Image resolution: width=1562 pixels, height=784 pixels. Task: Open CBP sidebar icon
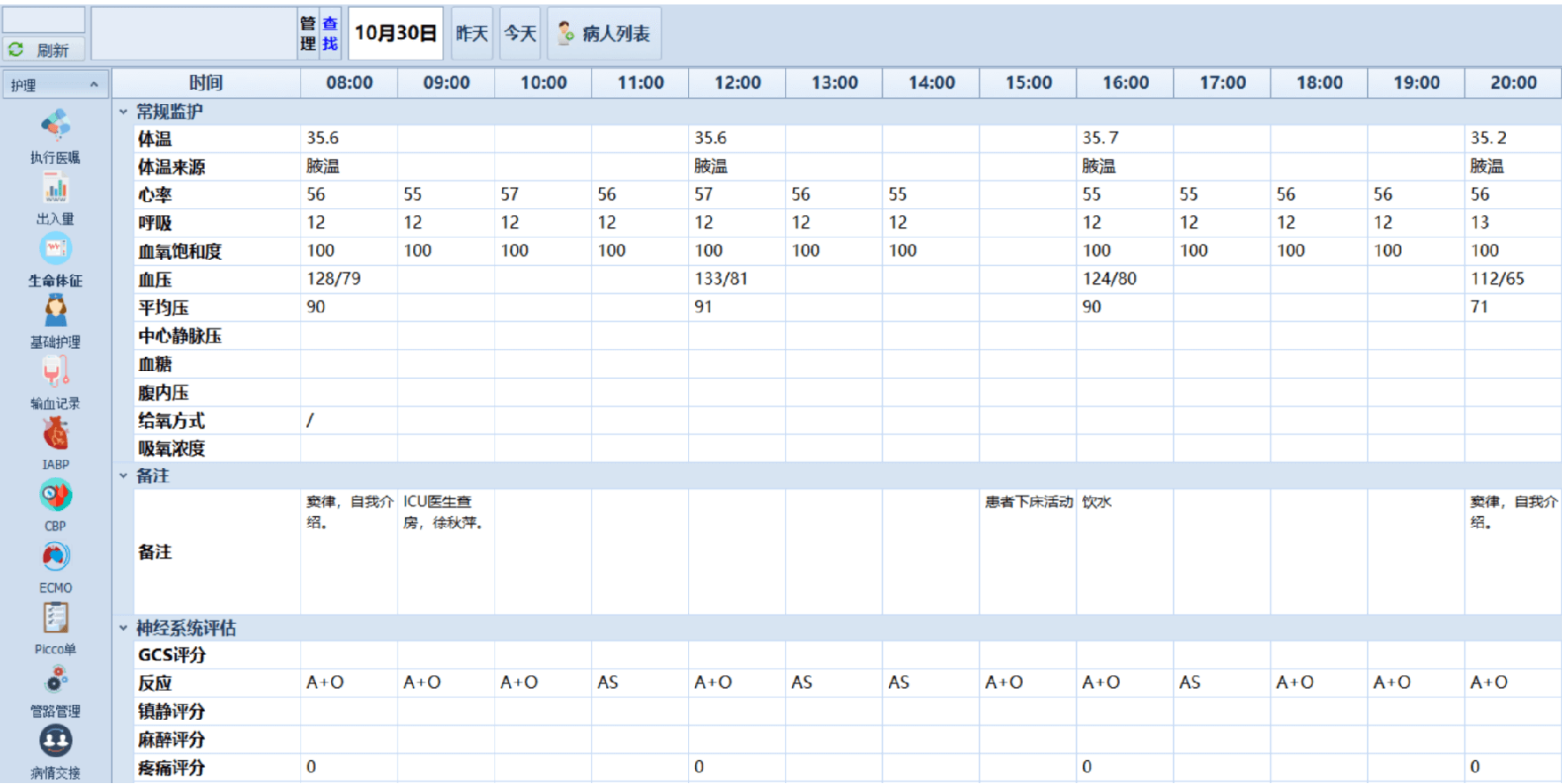click(55, 495)
